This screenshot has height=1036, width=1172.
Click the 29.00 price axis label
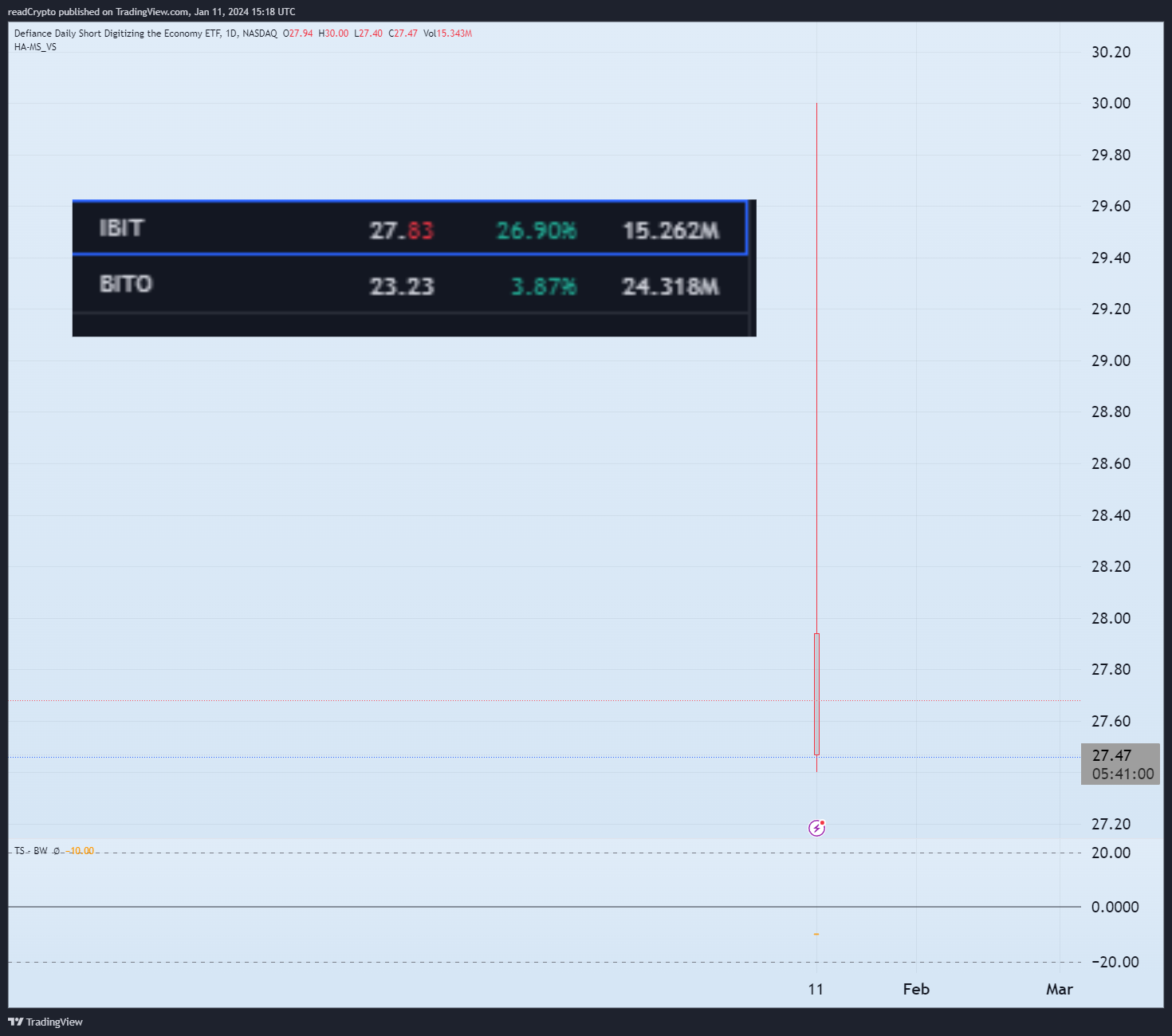click(x=1111, y=360)
